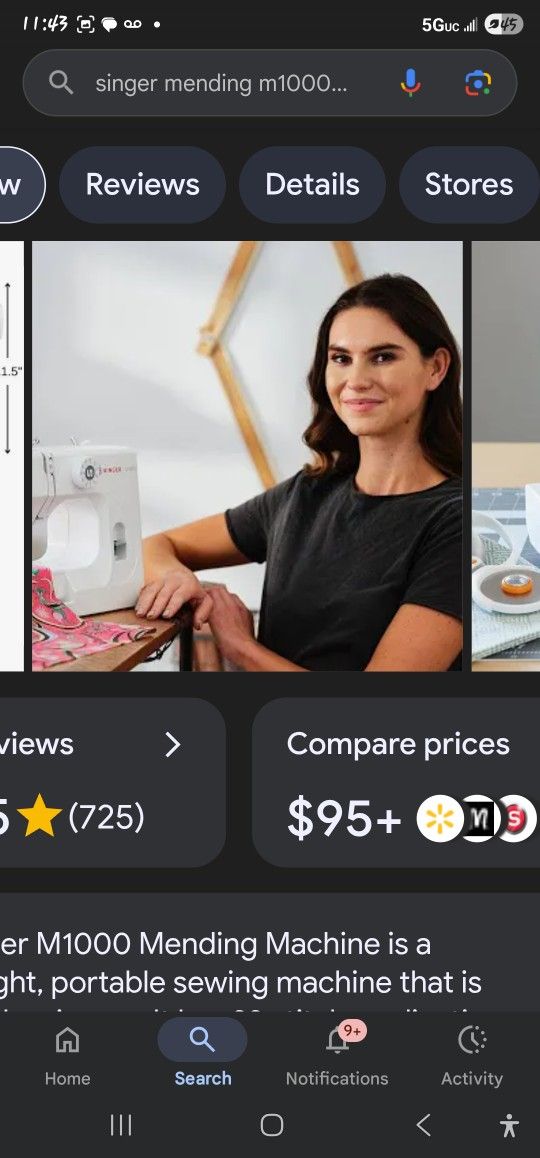Open Notifications with 9+ badge

[x=337, y=1054]
